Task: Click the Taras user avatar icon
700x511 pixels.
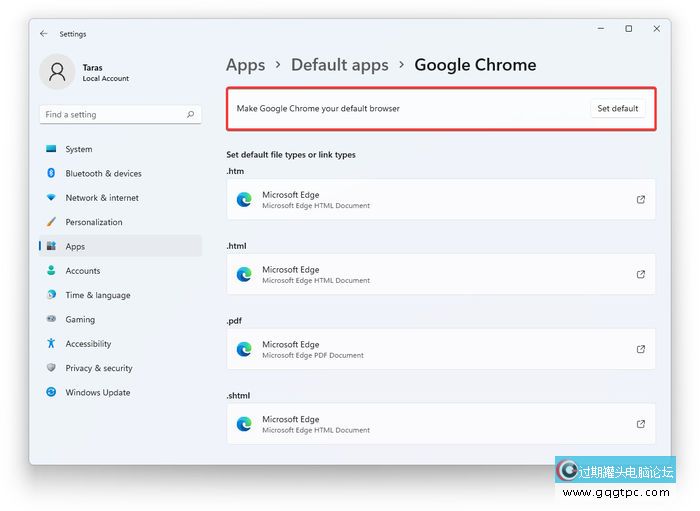Action: click(57, 72)
